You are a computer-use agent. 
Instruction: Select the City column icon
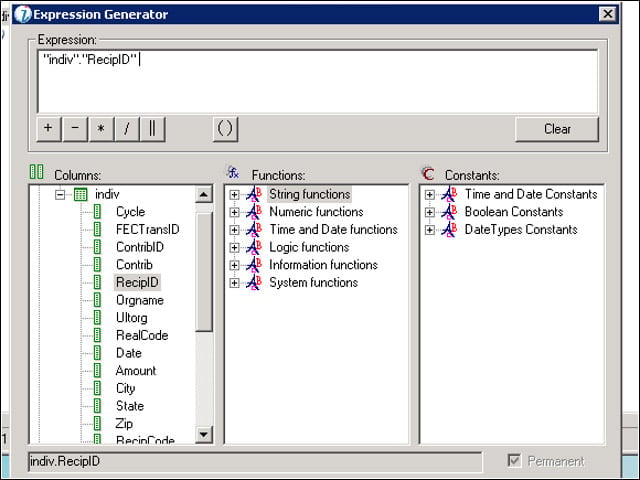pos(98,388)
